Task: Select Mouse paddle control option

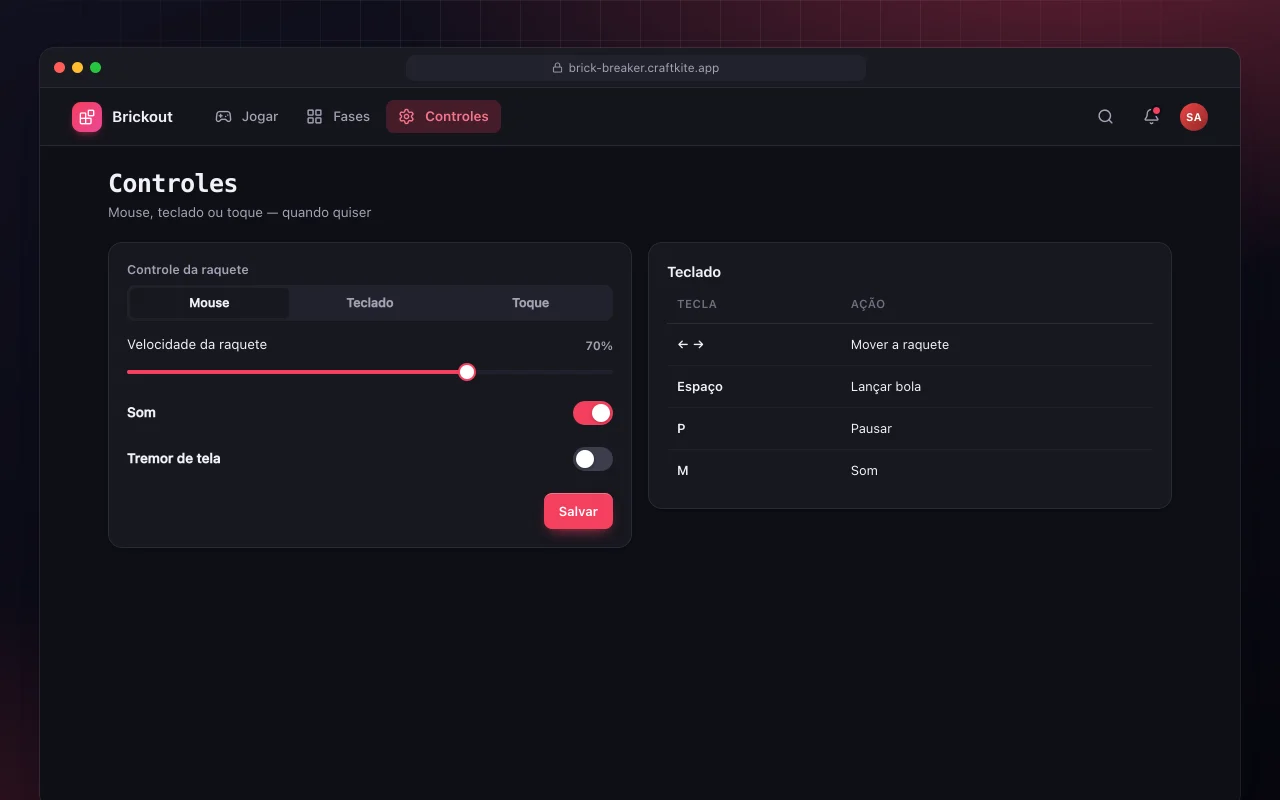Action: click(x=209, y=303)
